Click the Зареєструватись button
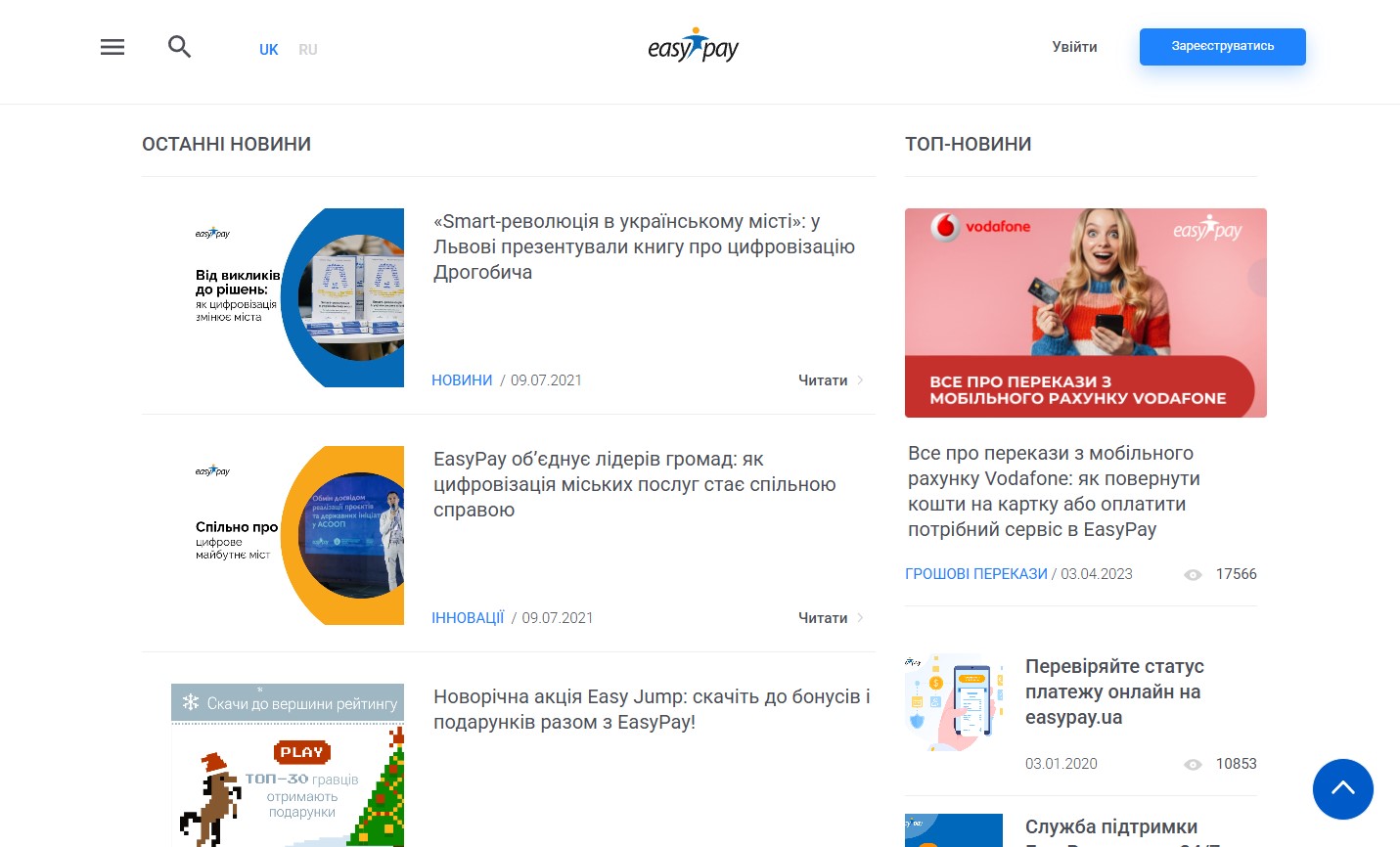Image resolution: width=1400 pixels, height=847 pixels. (1223, 47)
